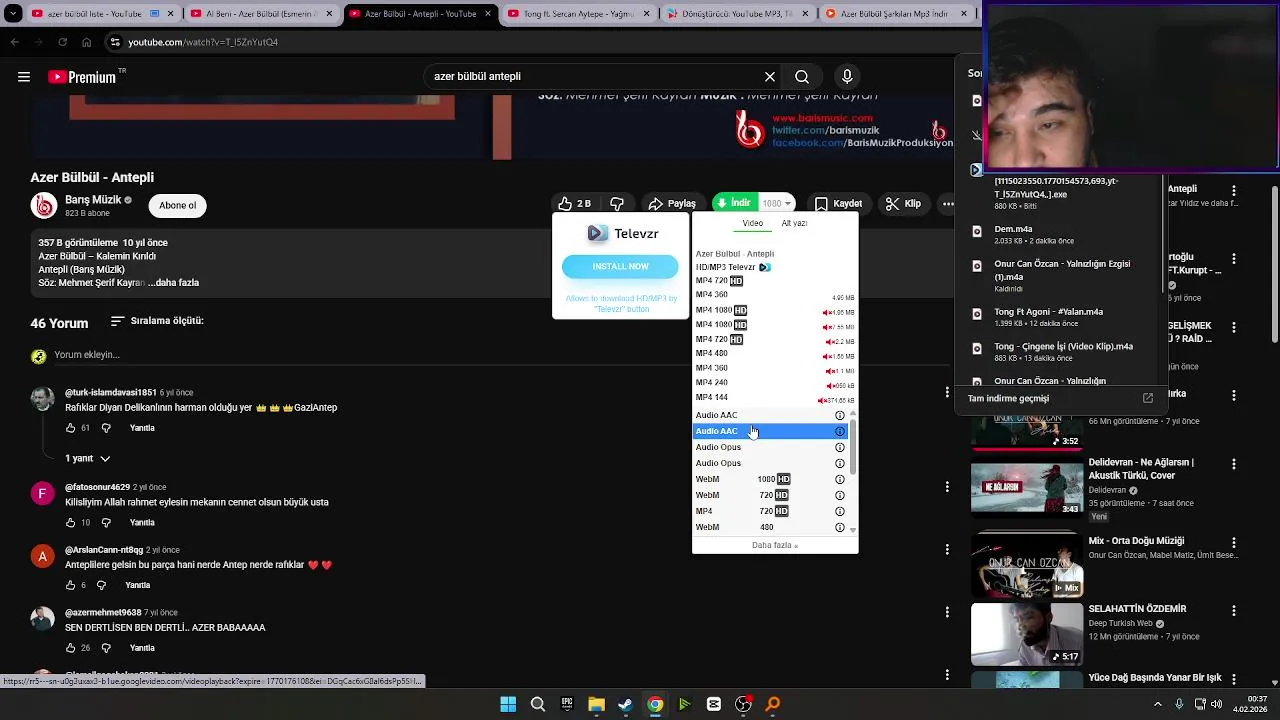Click the search magnifier button

pos(802,77)
